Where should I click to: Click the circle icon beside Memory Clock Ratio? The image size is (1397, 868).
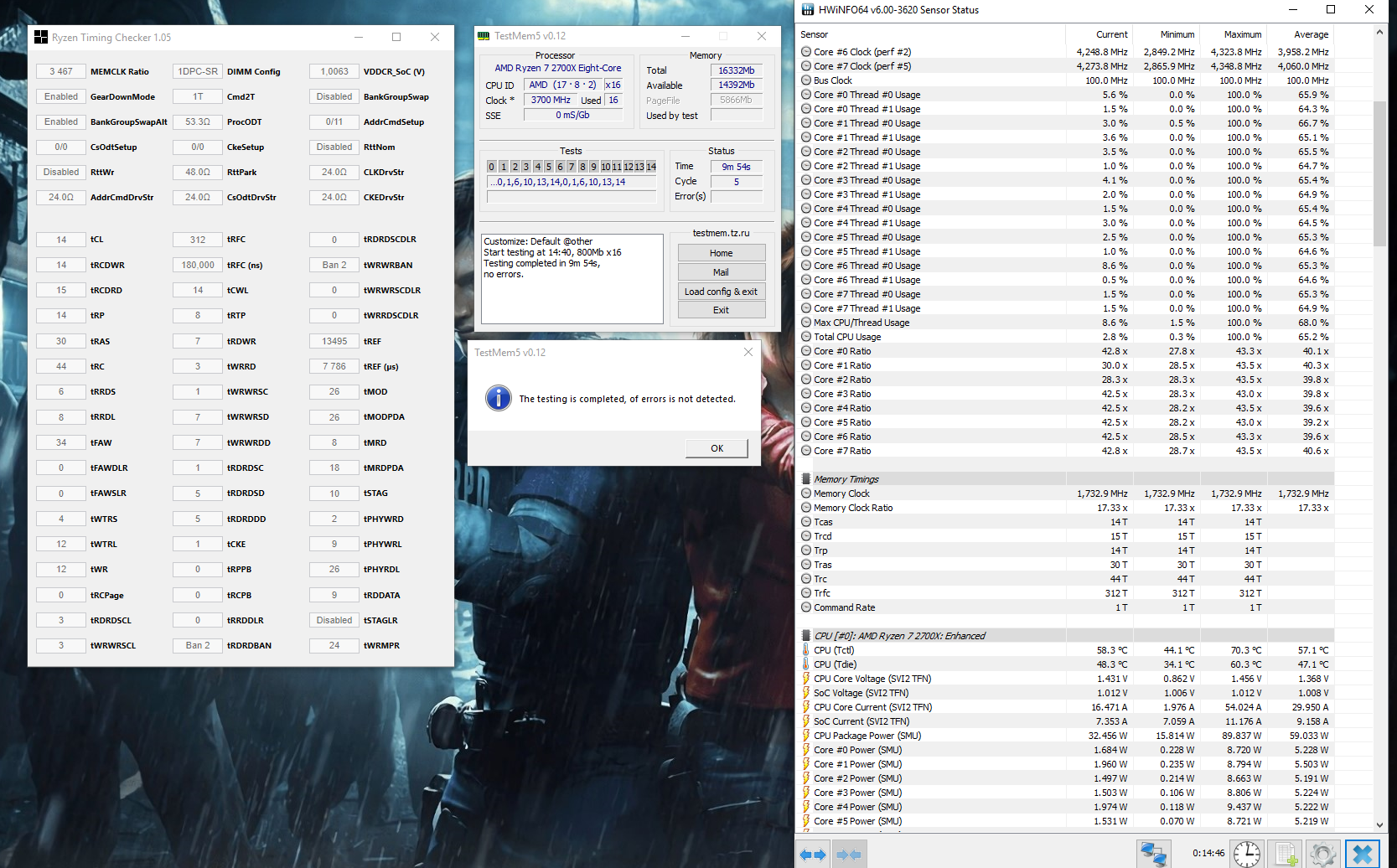(806, 508)
